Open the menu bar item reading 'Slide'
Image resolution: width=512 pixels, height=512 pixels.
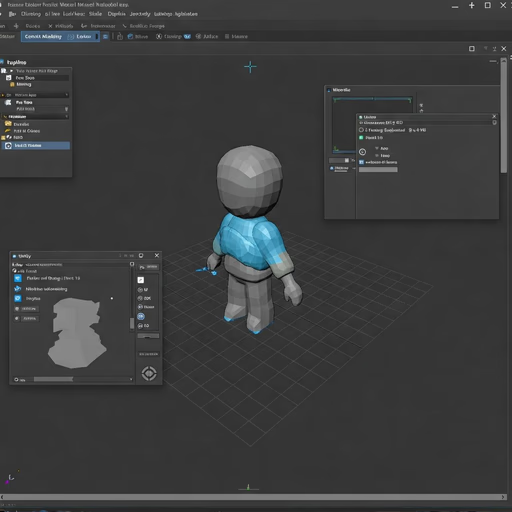click(x=95, y=14)
